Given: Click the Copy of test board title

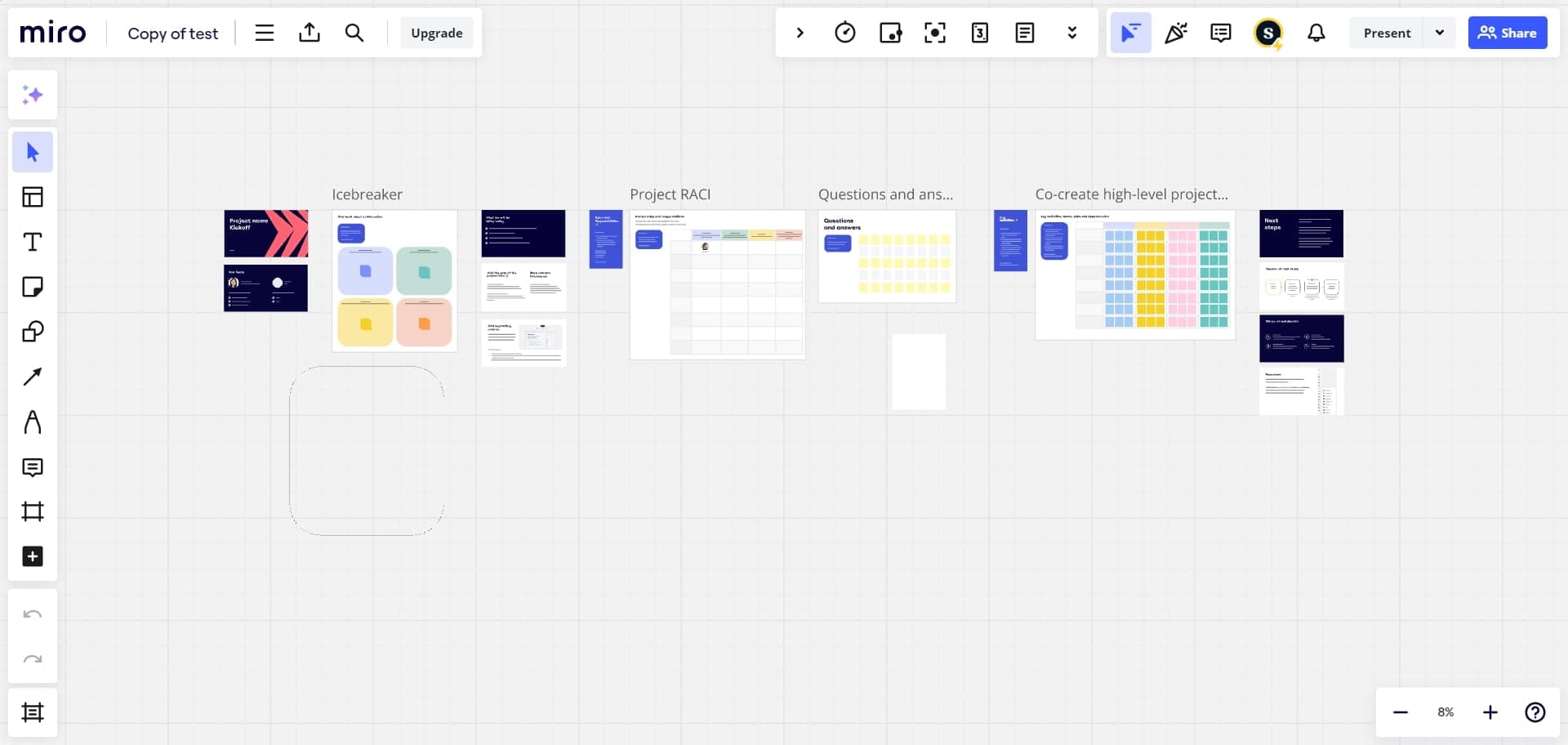Looking at the screenshot, I should [x=173, y=33].
